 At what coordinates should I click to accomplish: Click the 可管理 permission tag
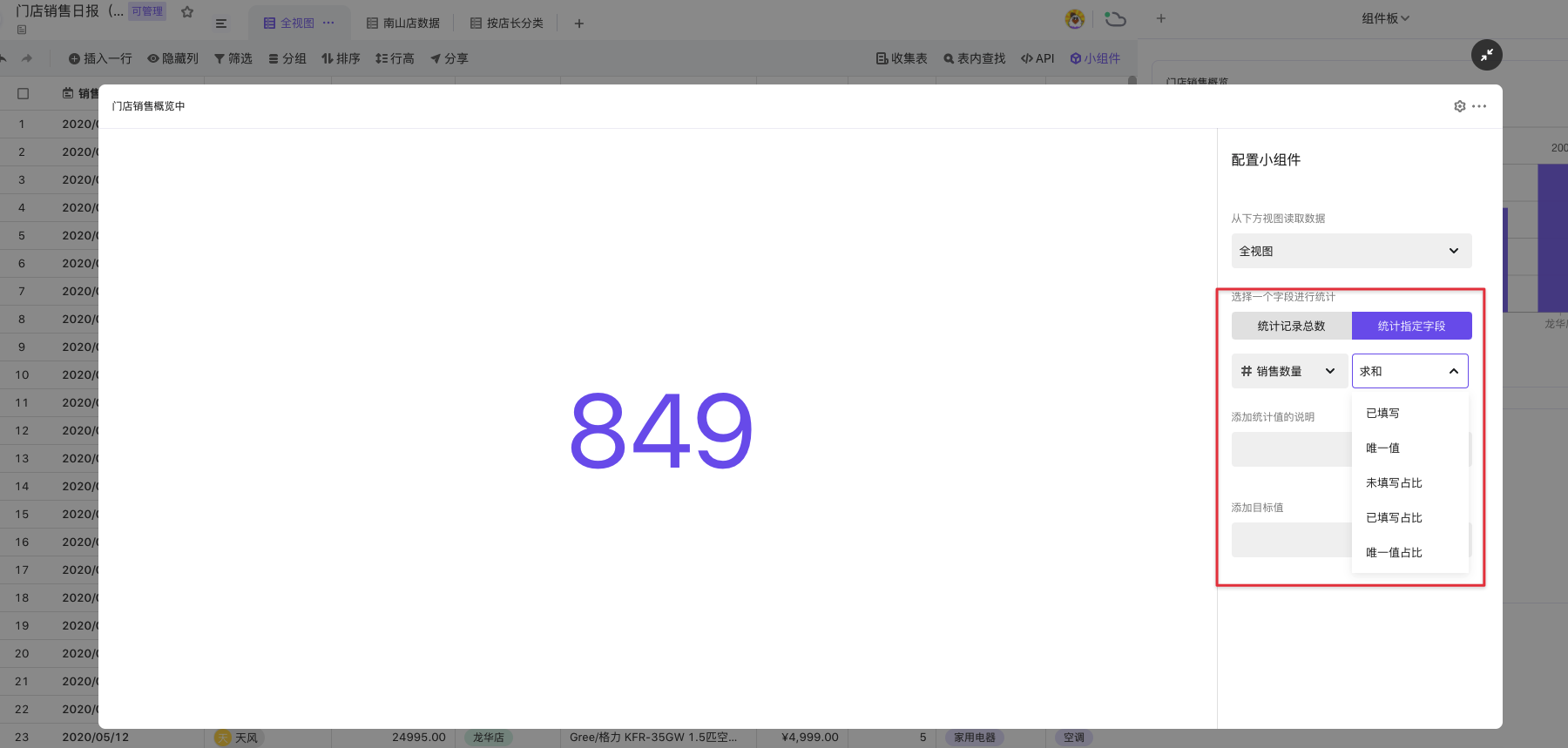[x=147, y=11]
